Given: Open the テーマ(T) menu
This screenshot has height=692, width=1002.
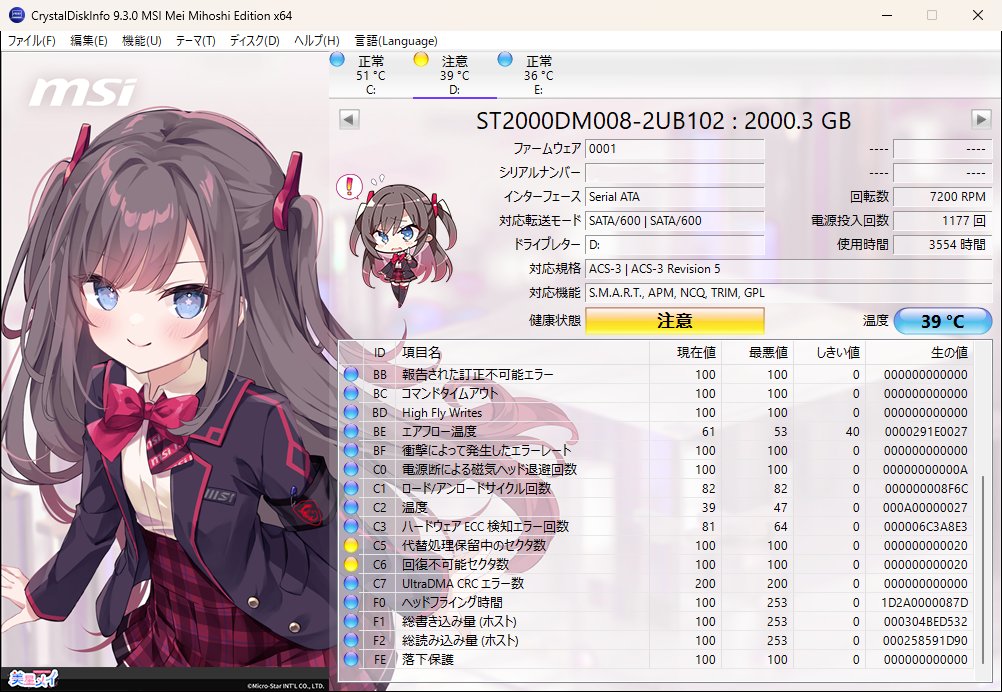Looking at the screenshot, I should click(x=195, y=41).
